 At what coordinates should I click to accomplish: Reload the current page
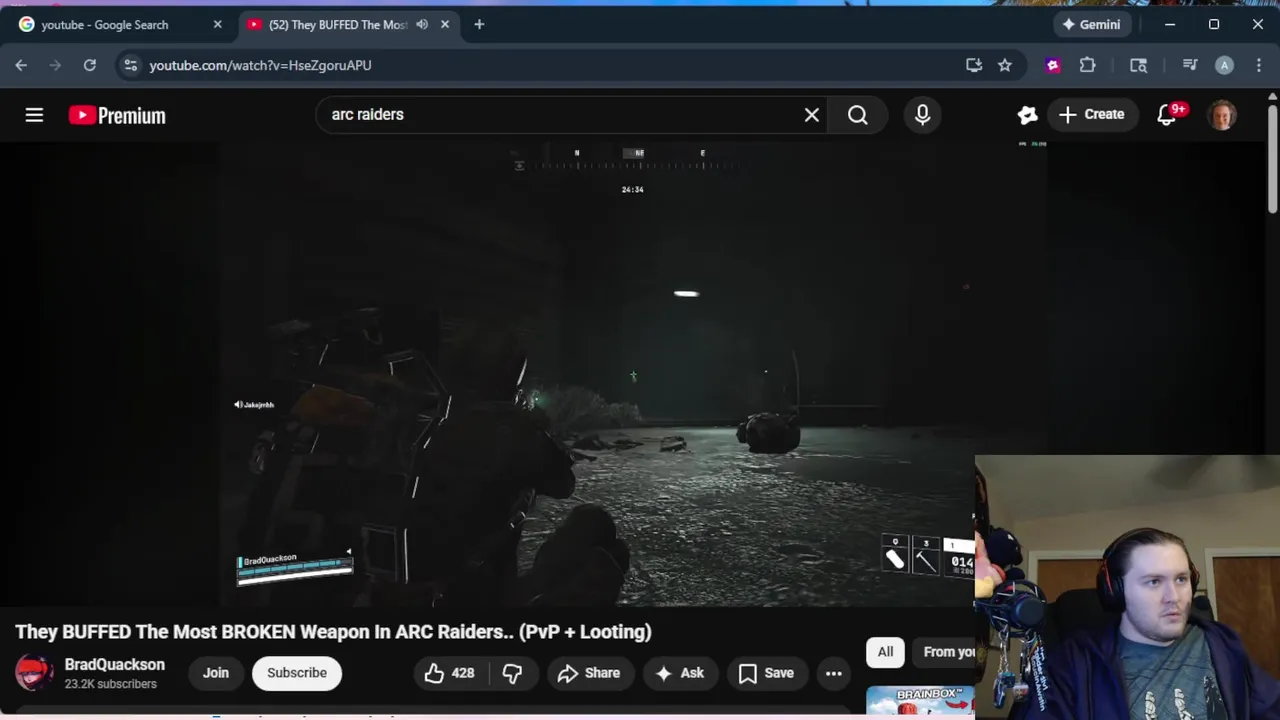click(89, 65)
